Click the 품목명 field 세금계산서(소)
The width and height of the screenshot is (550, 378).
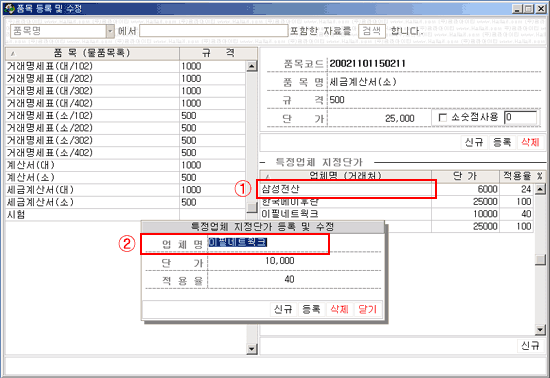[434, 82]
